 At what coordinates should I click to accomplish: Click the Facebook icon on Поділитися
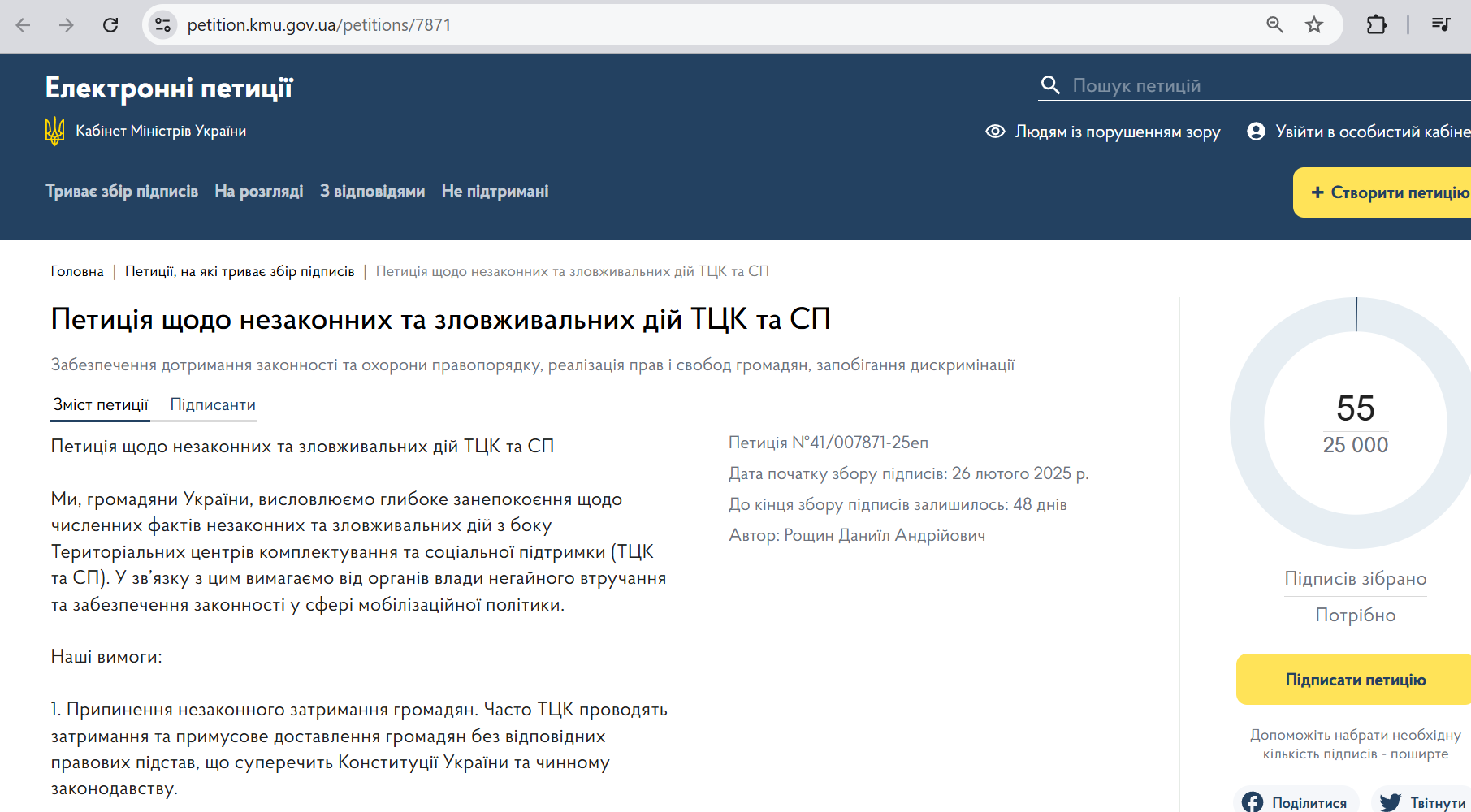coord(1253,802)
